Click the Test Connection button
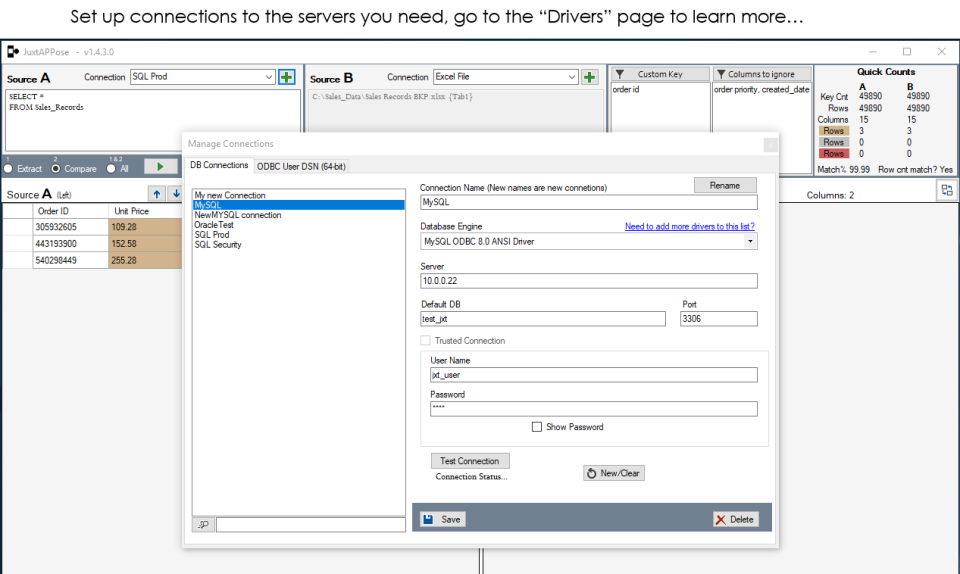 470,461
